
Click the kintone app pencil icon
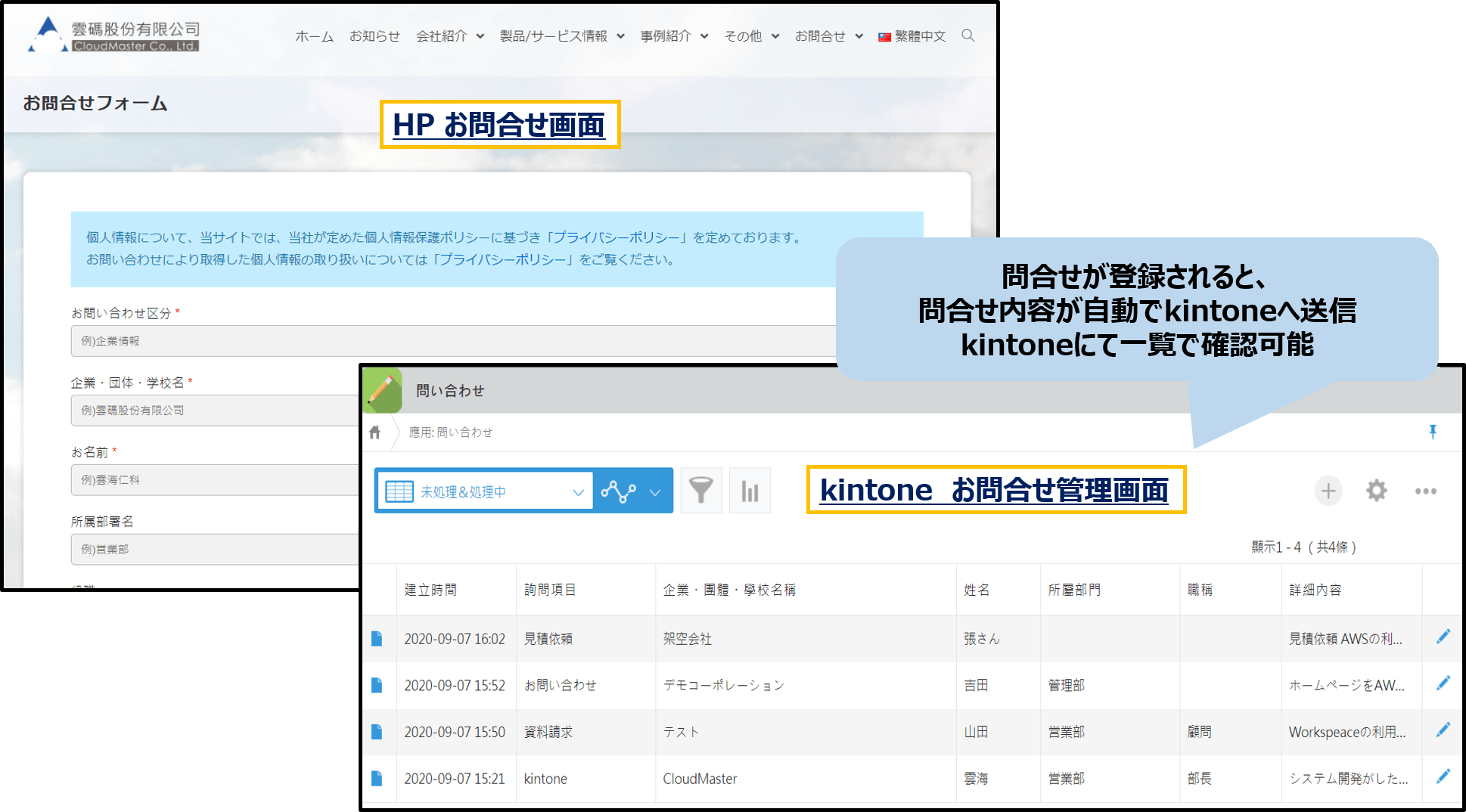pyautogui.click(x=383, y=390)
